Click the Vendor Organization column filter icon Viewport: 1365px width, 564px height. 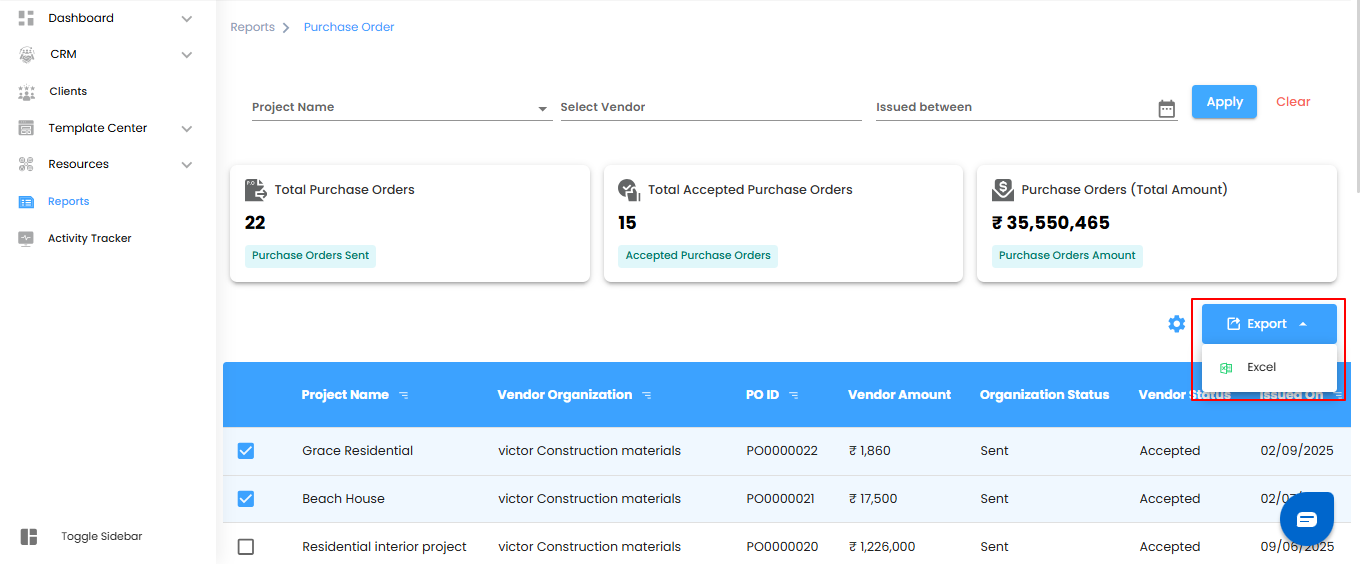point(647,396)
